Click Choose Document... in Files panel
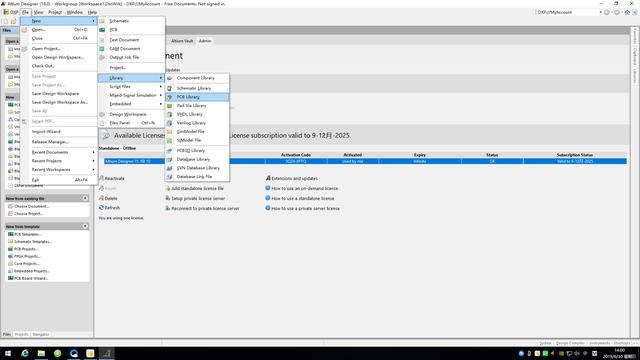Screen dimensions: 640x360 (31, 207)
